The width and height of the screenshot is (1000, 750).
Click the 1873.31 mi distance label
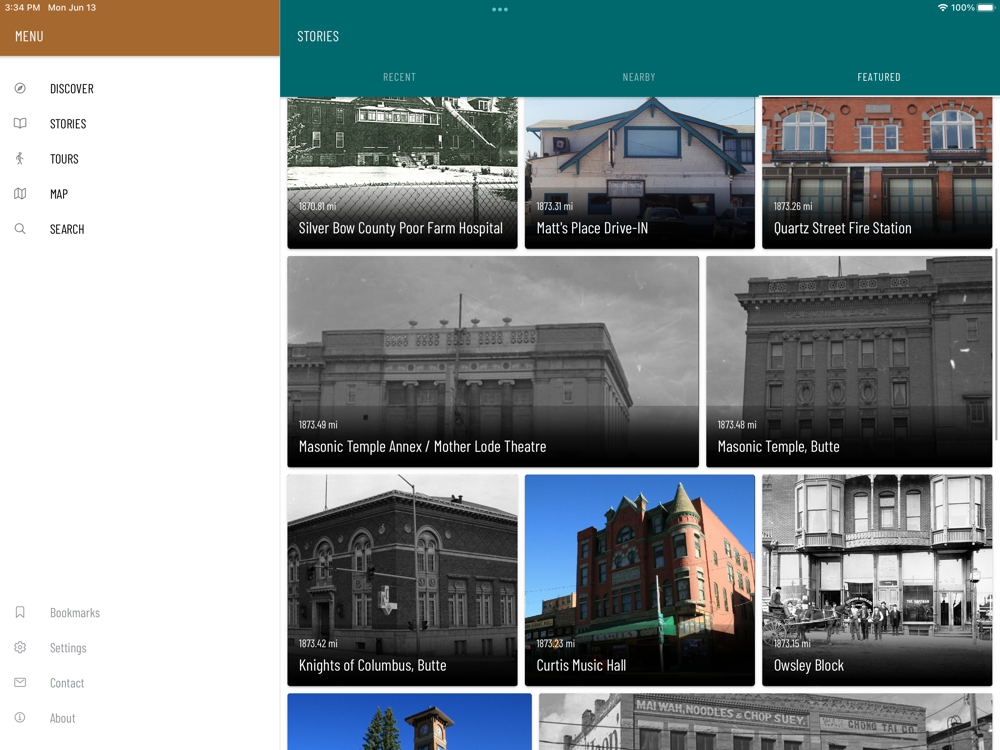(554, 207)
